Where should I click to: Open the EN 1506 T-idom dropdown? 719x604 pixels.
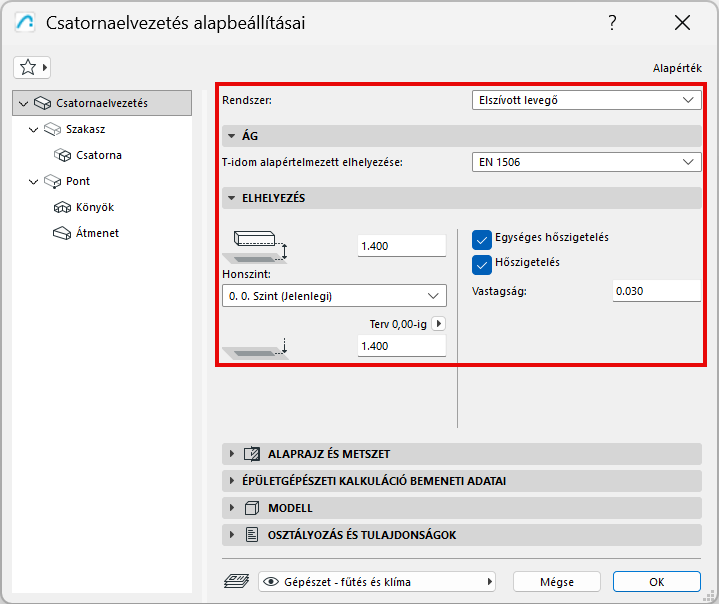coord(586,161)
